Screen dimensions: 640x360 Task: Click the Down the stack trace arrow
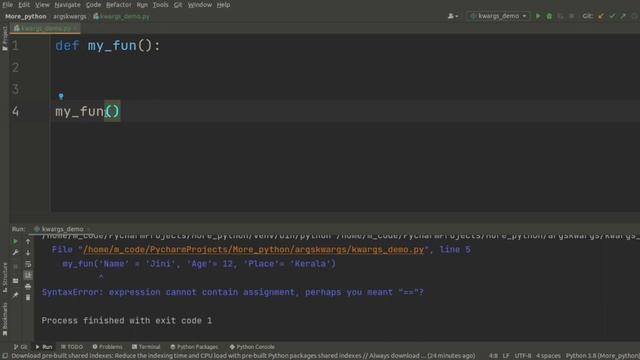pos(28,253)
